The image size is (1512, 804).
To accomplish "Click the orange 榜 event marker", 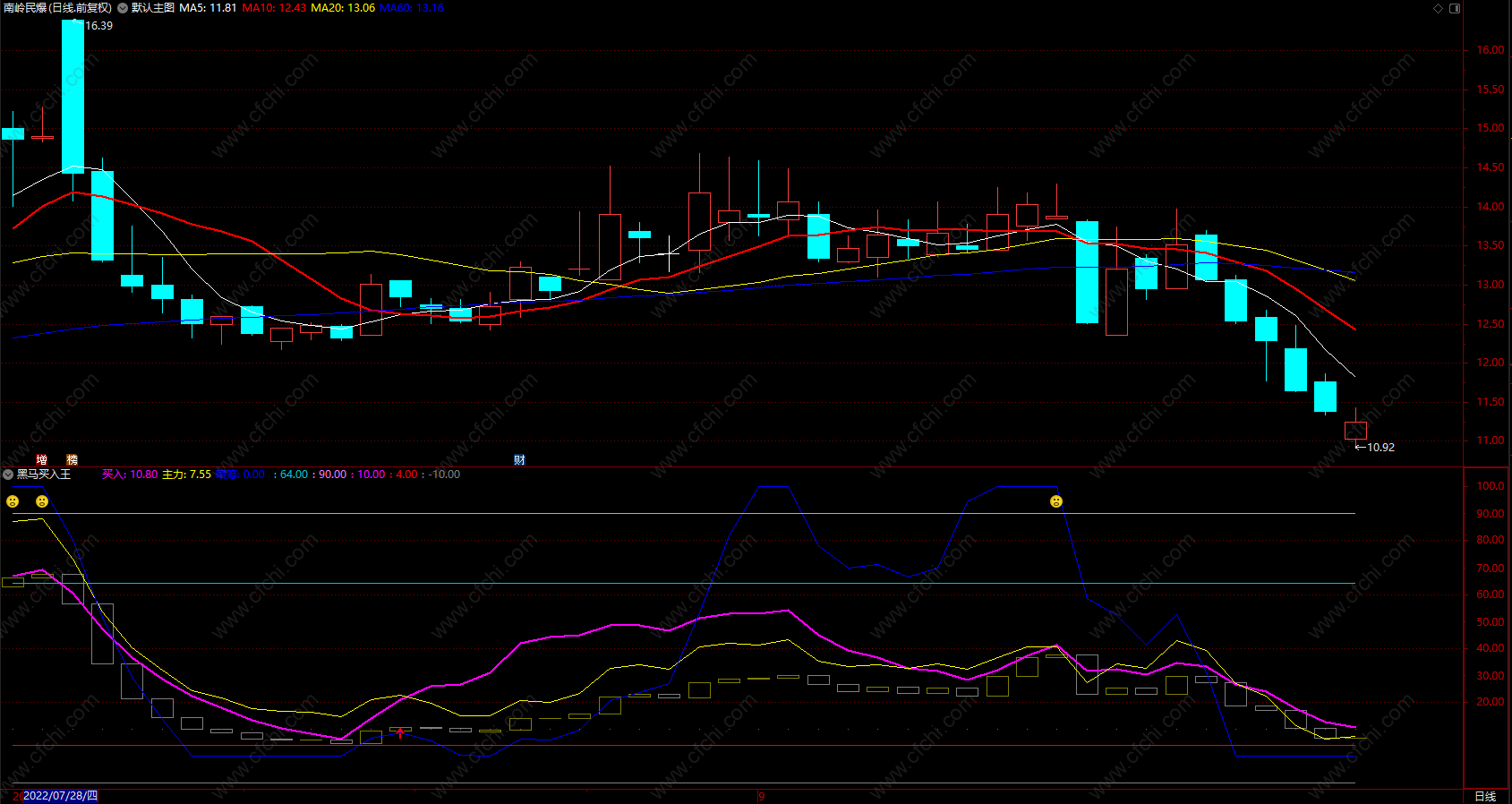I will 73,459.
